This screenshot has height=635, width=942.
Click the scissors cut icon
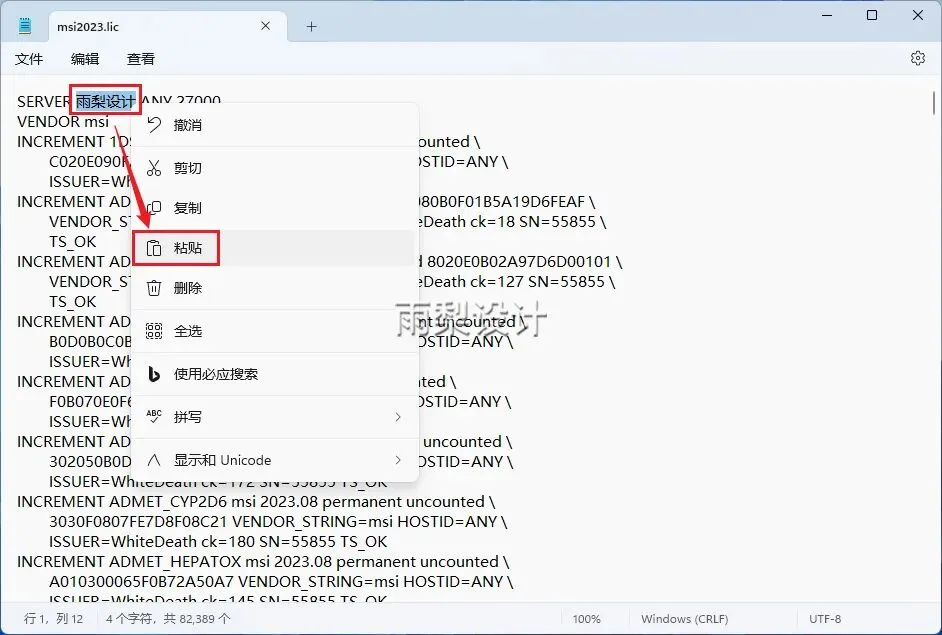point(154,168)
